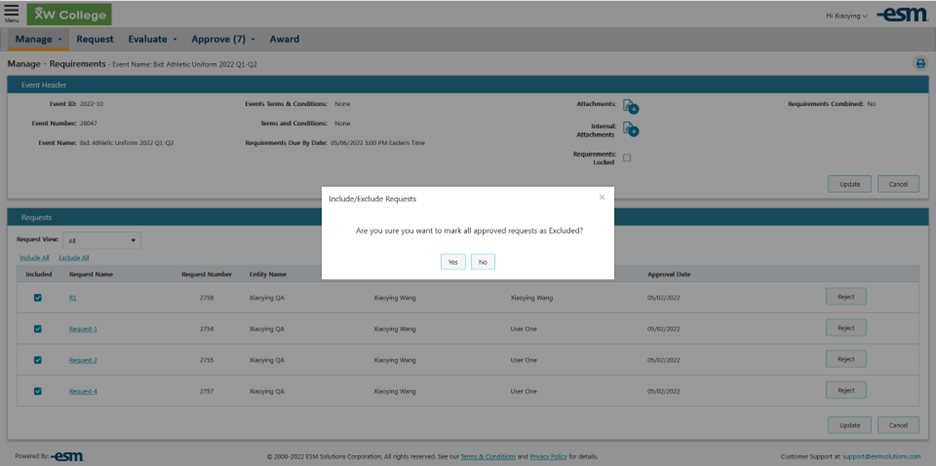Viewport: 936px width, 466px height.
Task: Select request number 2758
Action: 207,298
